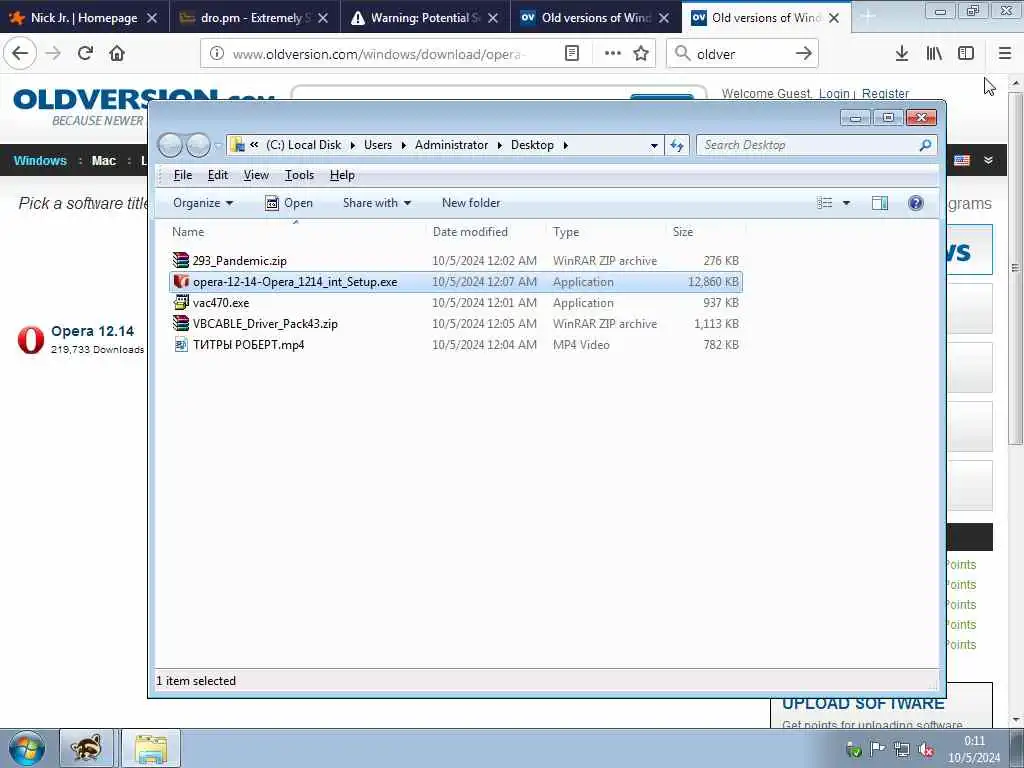
Task: Close the Nick Jr. Homepage tab
Action: [x=152, y=18]
